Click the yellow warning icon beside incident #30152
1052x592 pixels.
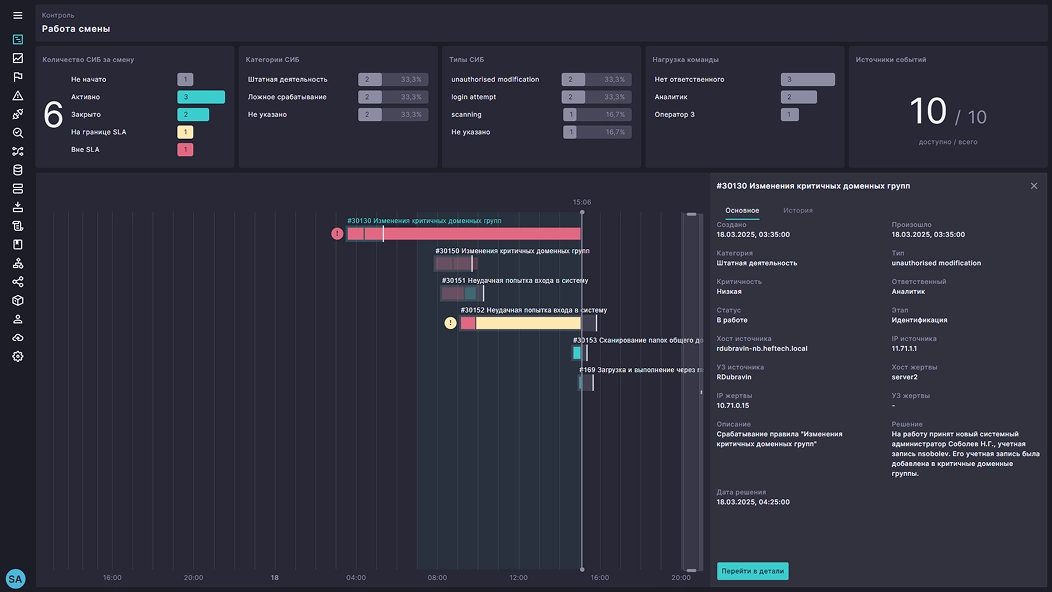click(x=450, y=323)
